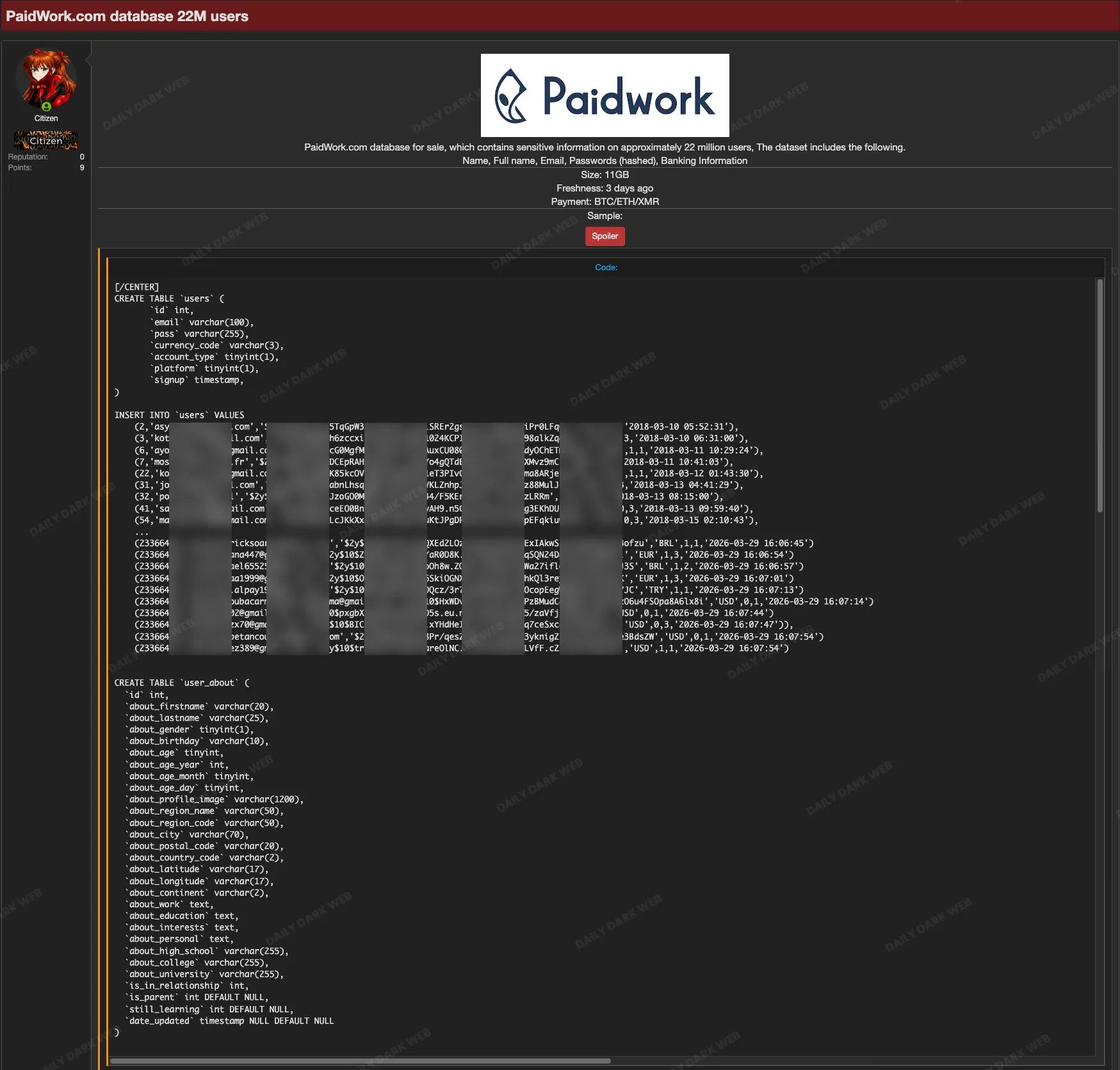Open the Citizen username profile link
This screenshot has height=1070, width=1120.
tap(46, 118)
